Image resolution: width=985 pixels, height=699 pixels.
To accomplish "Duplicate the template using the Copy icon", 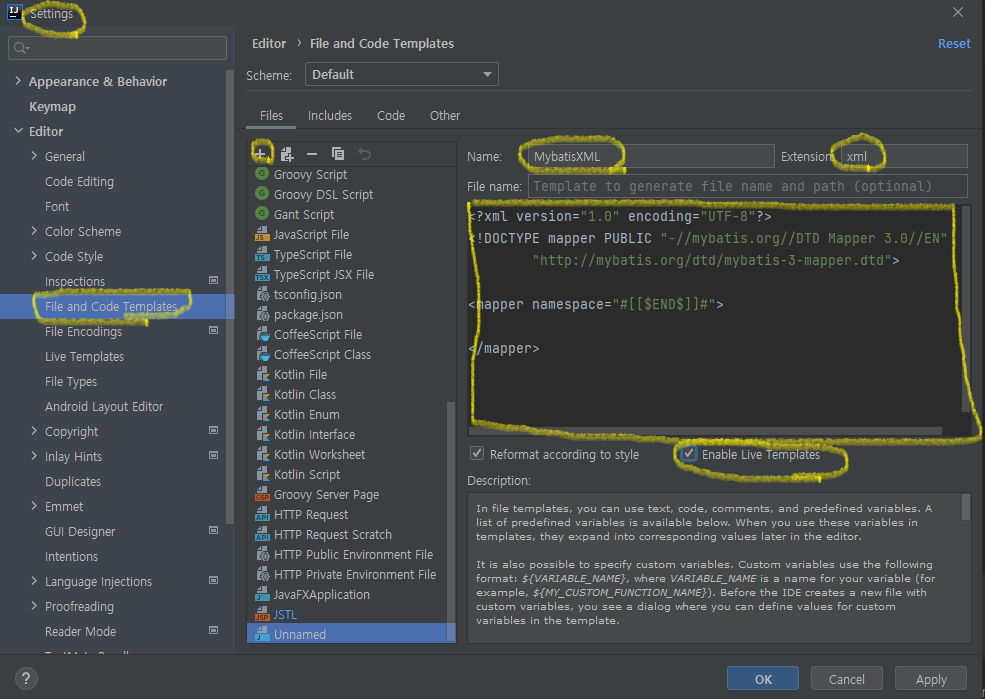I will 336,152.
